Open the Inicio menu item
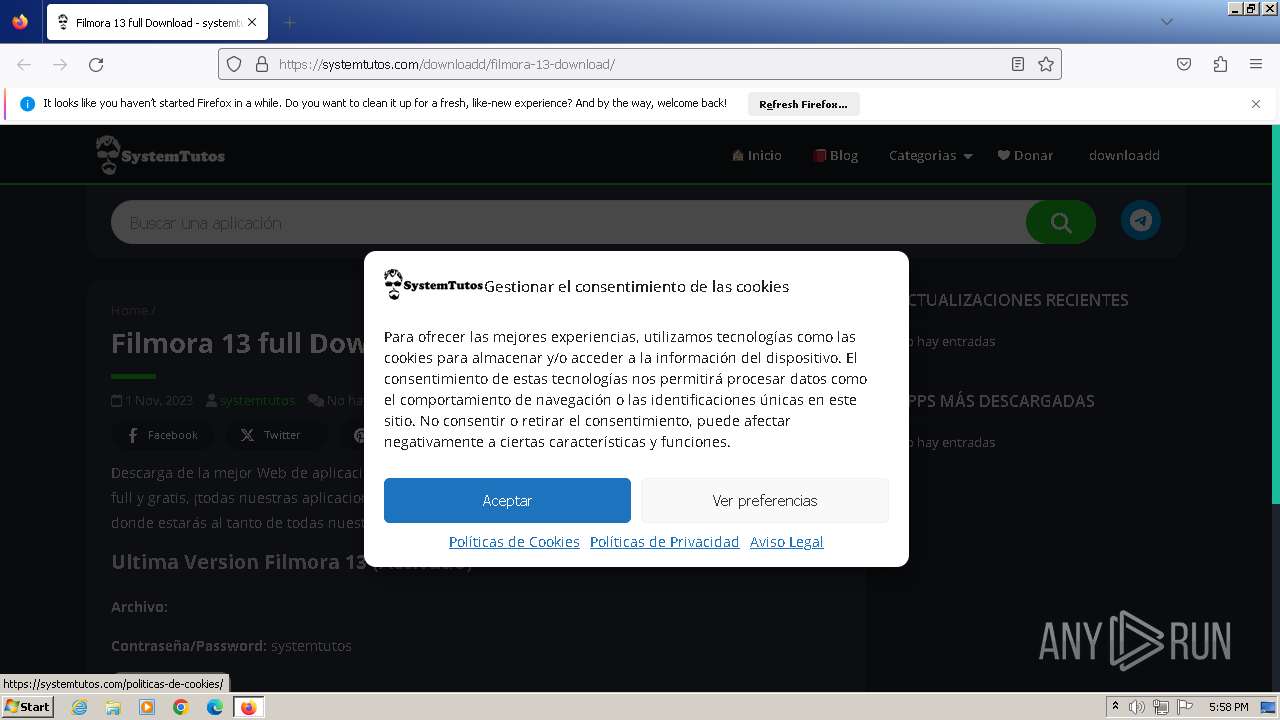Screen dimensions: 1280x720 (757, 155)
